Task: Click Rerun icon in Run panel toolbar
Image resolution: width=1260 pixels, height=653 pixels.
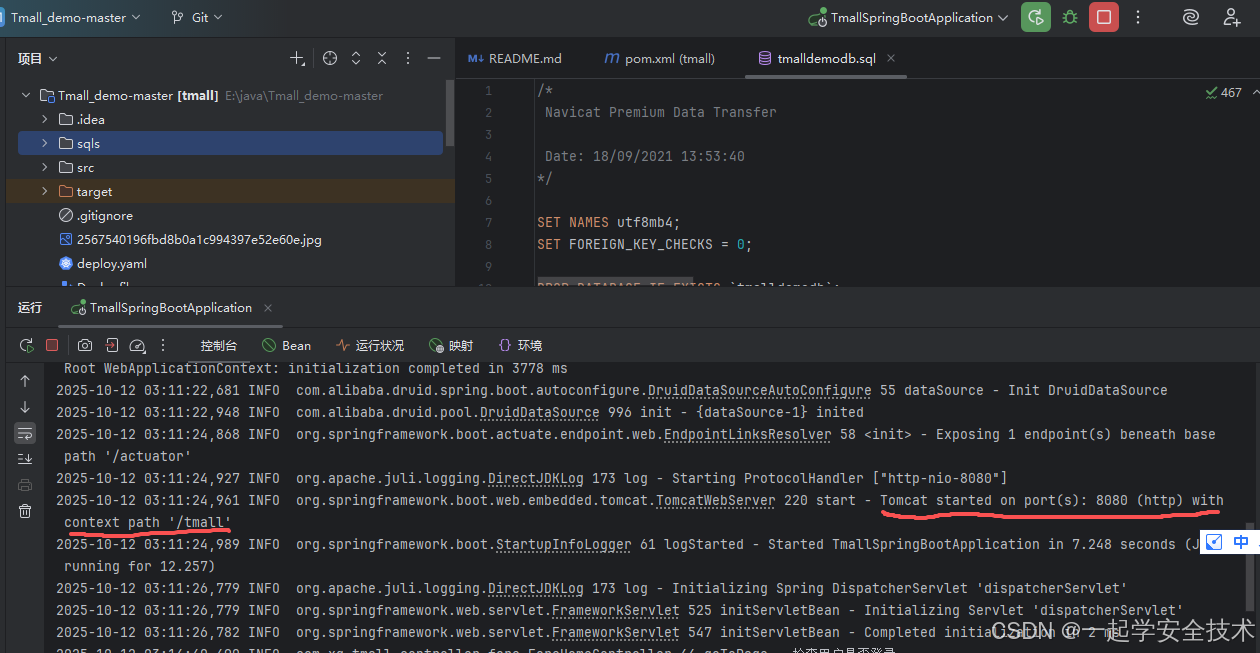Action: tap(27, 346)
